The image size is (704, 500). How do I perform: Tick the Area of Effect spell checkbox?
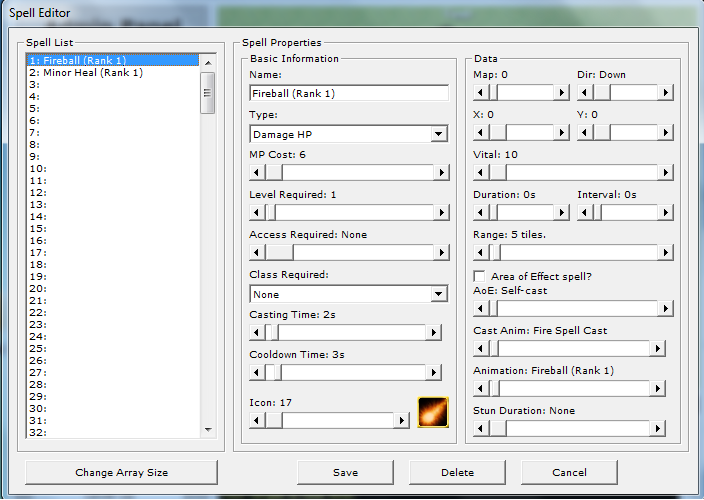[x=480, y=276]
